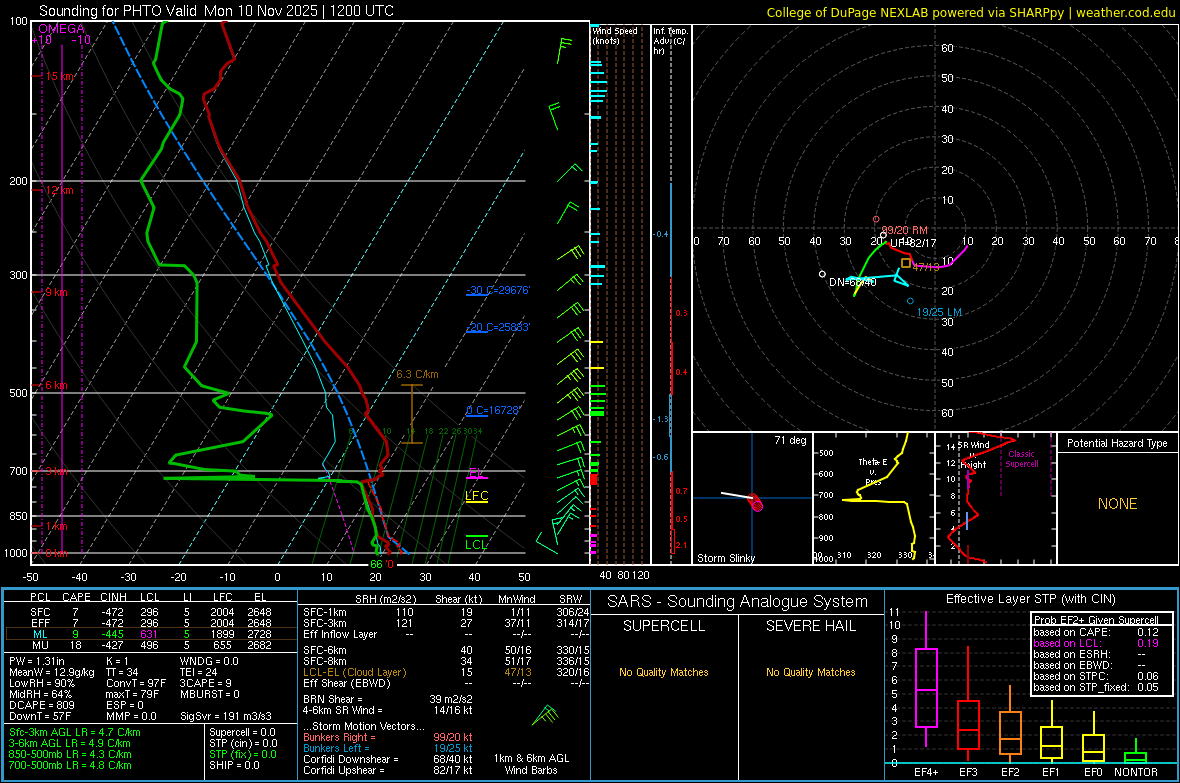Click the blue 'Bunkers Left =' storm motion row

[388, 748]
